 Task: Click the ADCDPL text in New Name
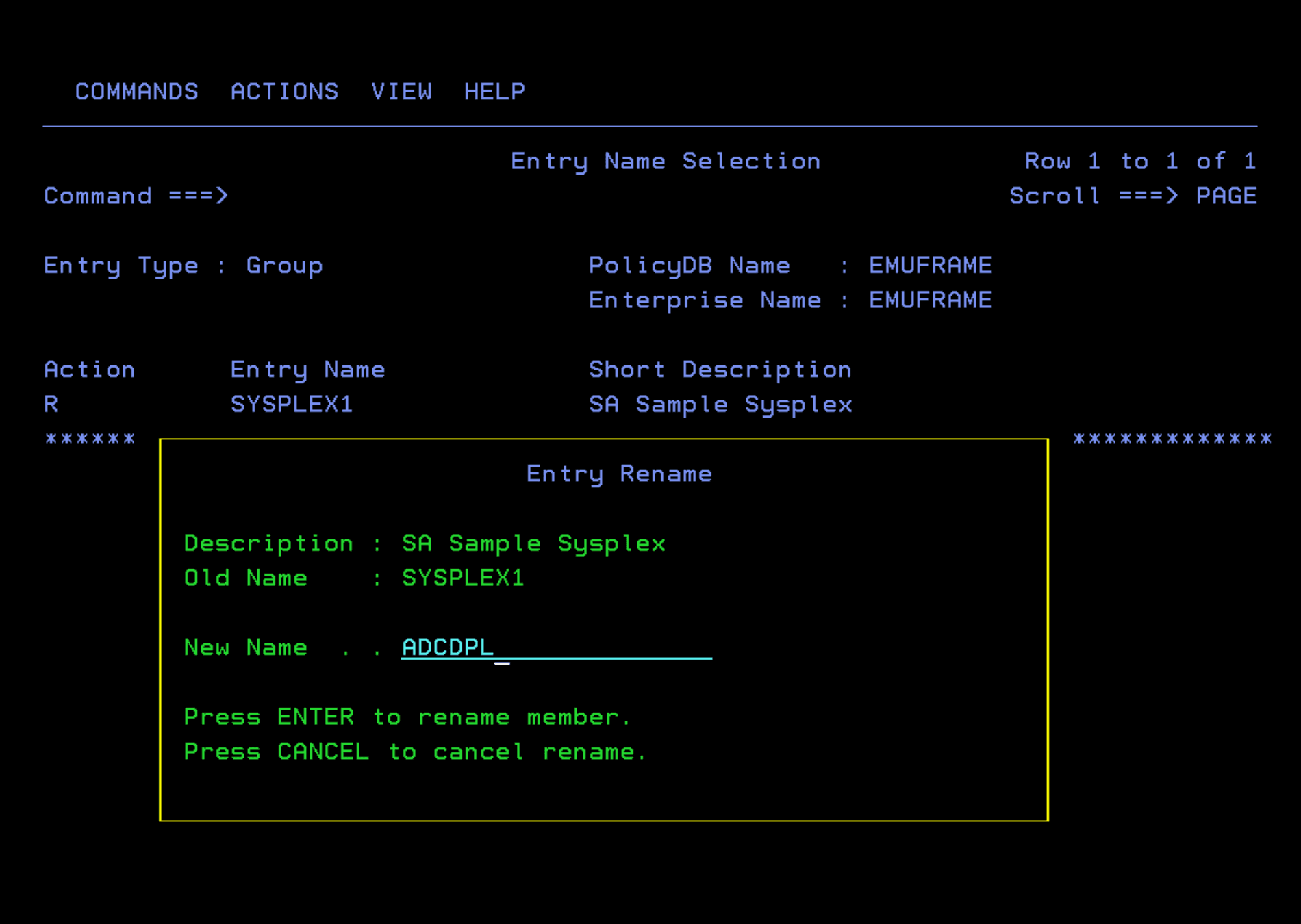[446, 647]
